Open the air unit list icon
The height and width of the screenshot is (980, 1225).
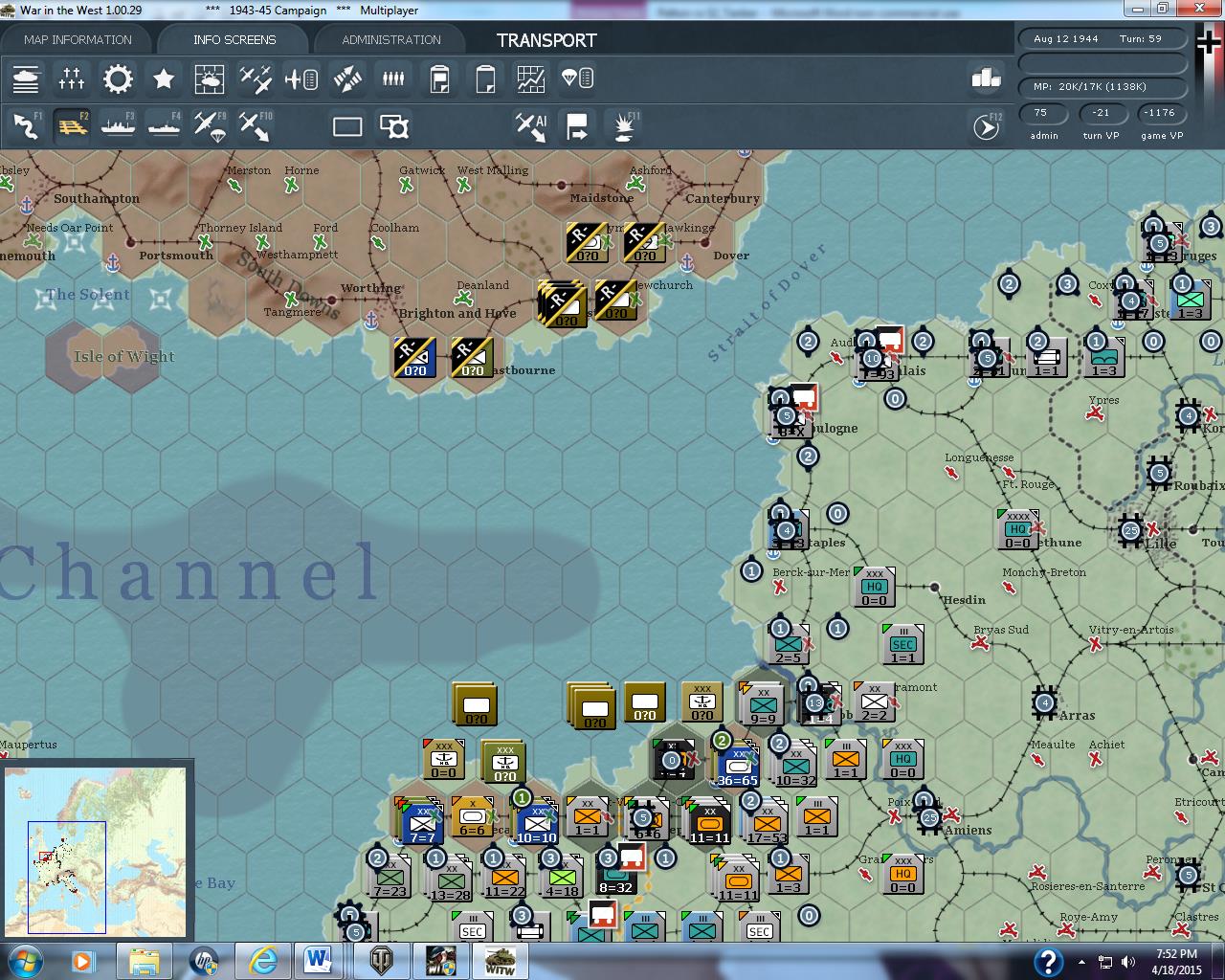coord(301,78)
